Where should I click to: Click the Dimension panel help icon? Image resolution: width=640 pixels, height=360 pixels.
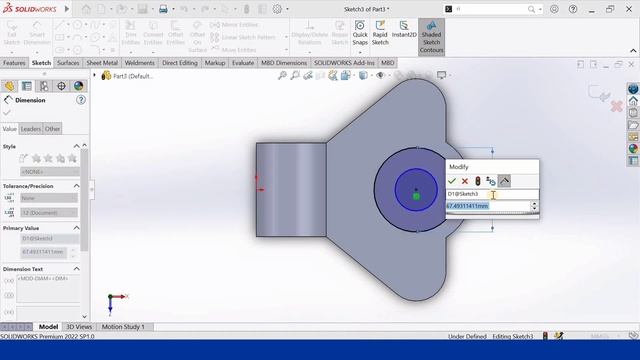(x=81, y=100)
